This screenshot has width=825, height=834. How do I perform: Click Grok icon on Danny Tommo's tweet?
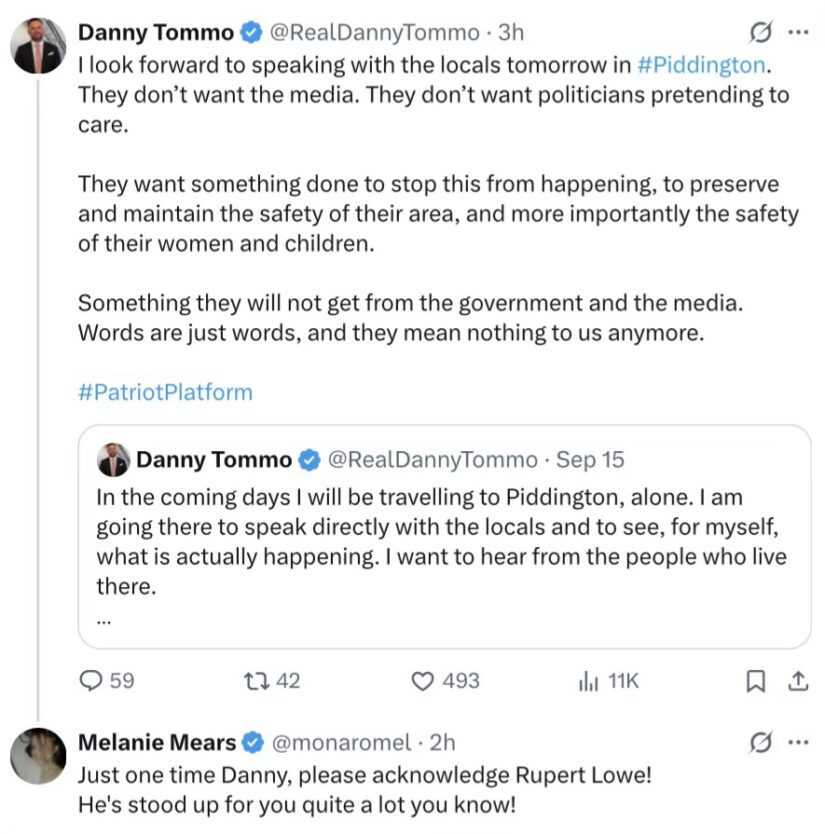click(760, 32)
